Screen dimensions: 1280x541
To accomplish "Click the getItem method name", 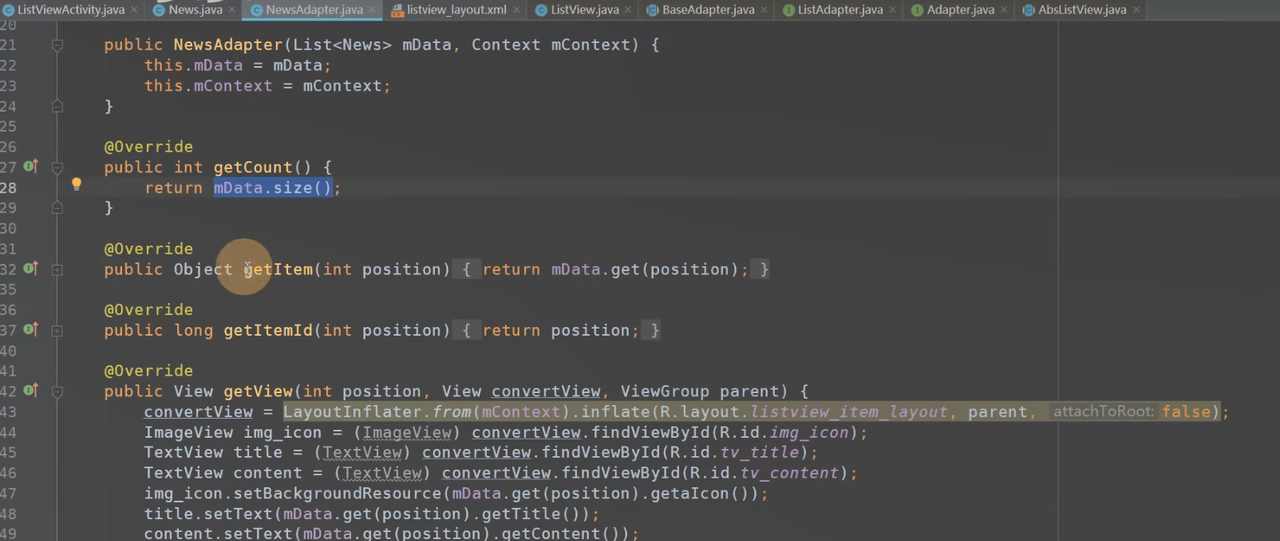I will [x=278, y=269].
